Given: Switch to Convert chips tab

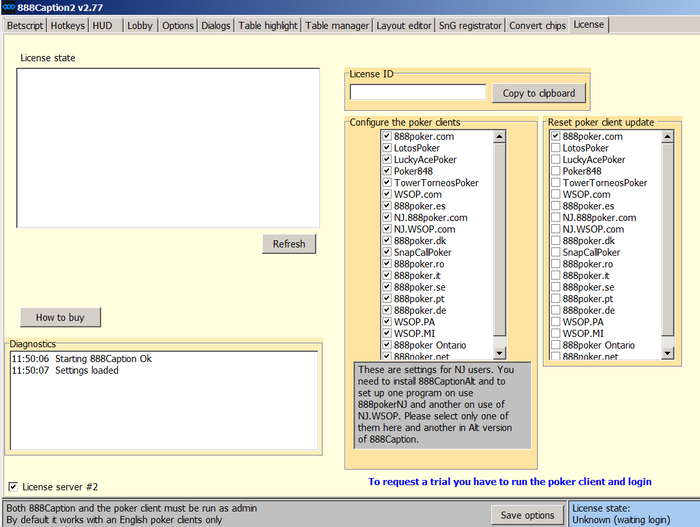Looking at the screenshot, I should pos(538,25).
